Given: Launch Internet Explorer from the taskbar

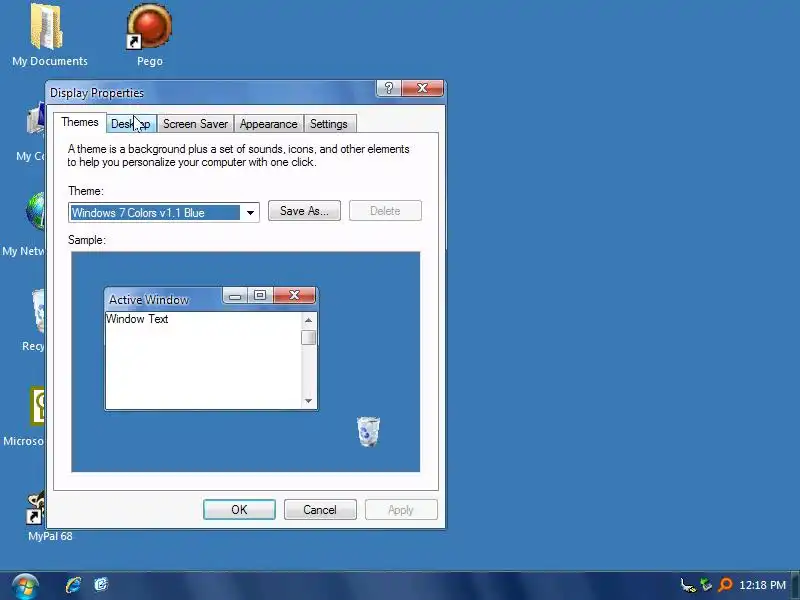Looking at the screenshot, I should tap(73, 585).
